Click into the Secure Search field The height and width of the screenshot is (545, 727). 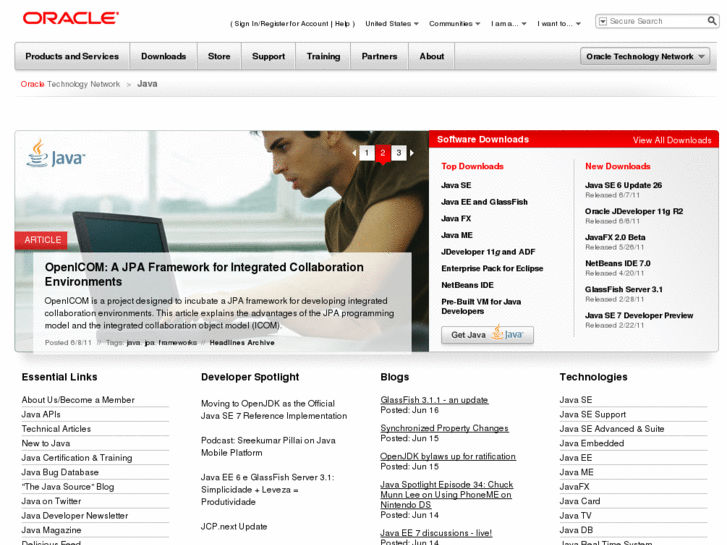[x=656, y=21]
